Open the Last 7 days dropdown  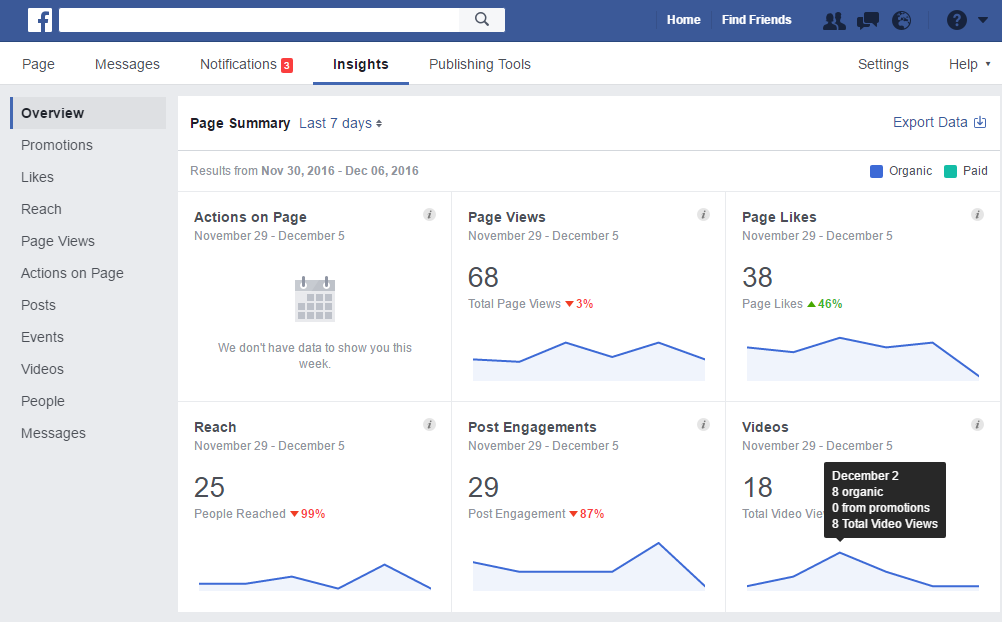(x=341, y=123)
